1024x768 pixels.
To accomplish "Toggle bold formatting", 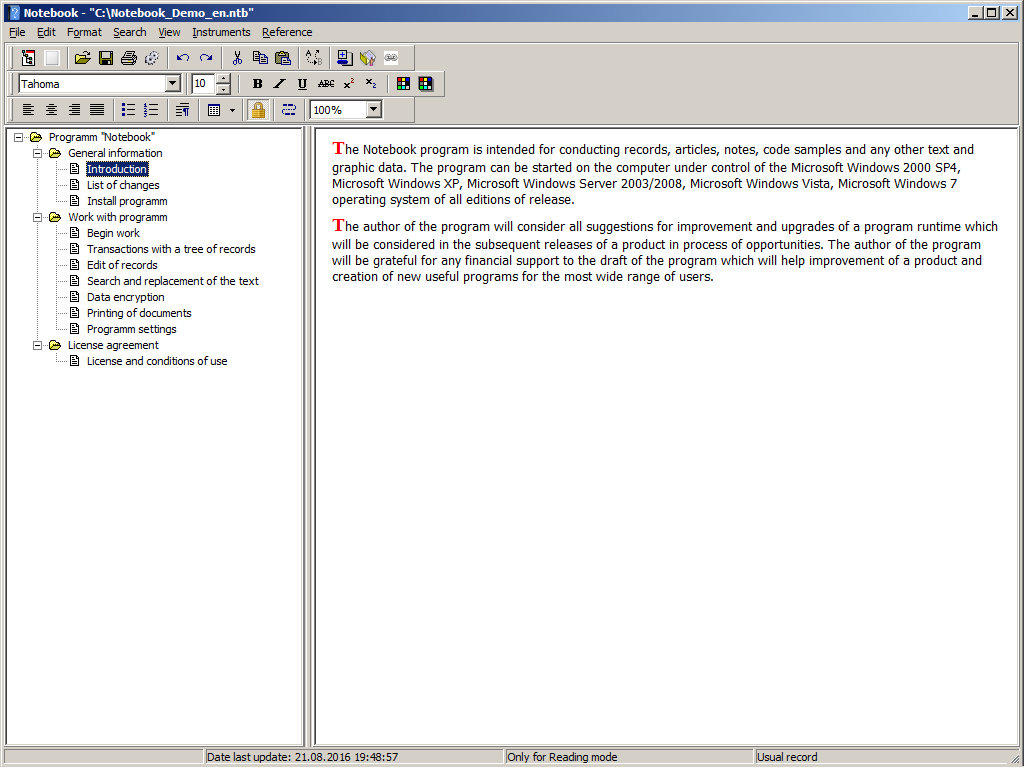I will 257,84.
